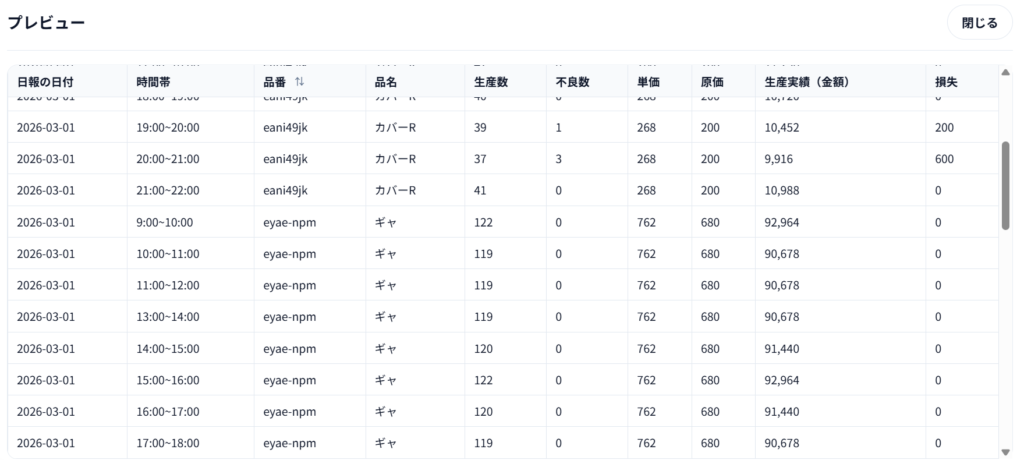Click the 21:00~22:00 time slot cell
The height and width of the screenshot is (460, 1024).
click(168, 191)
